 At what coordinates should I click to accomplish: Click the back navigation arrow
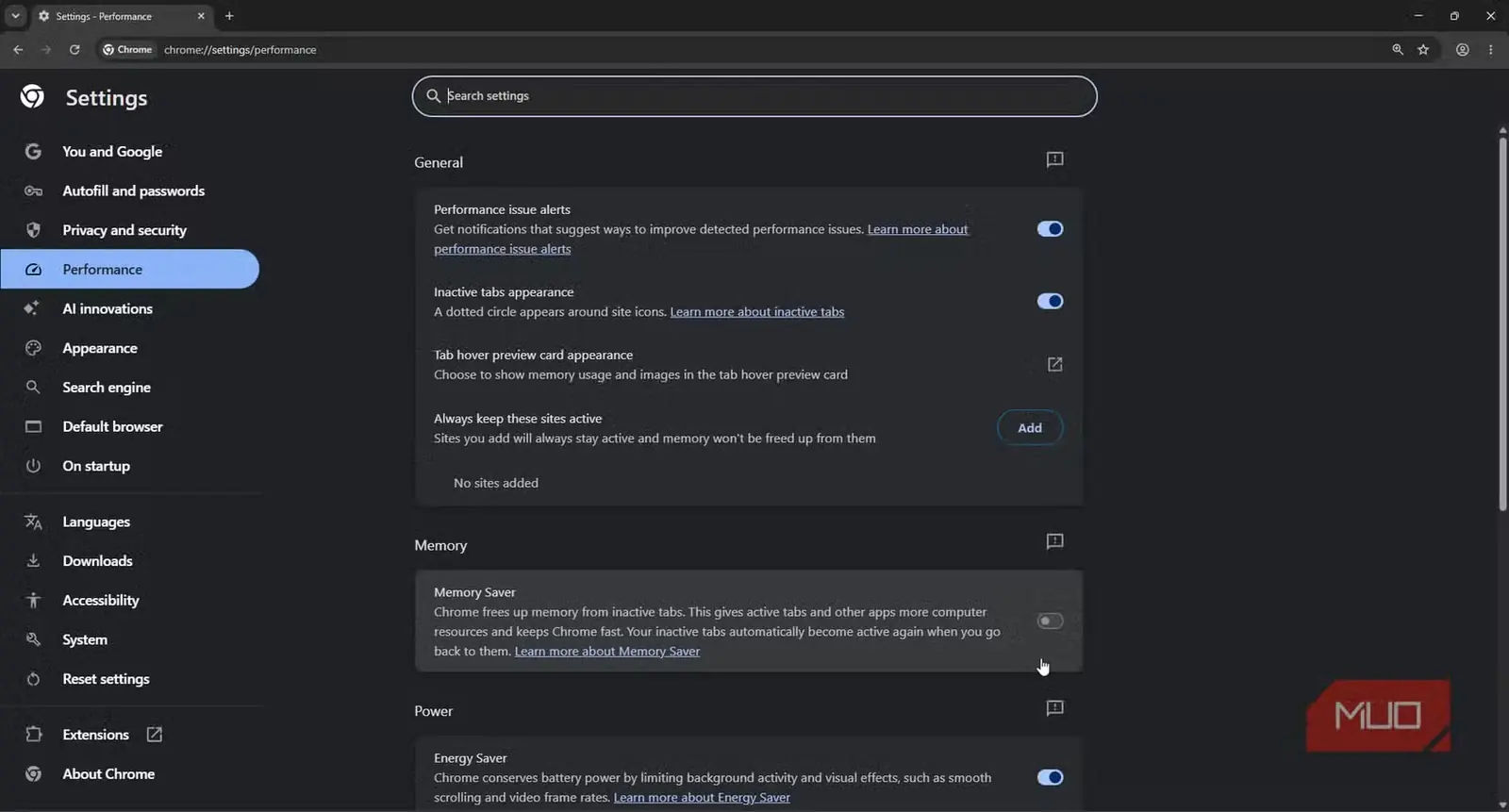[18, 50]
